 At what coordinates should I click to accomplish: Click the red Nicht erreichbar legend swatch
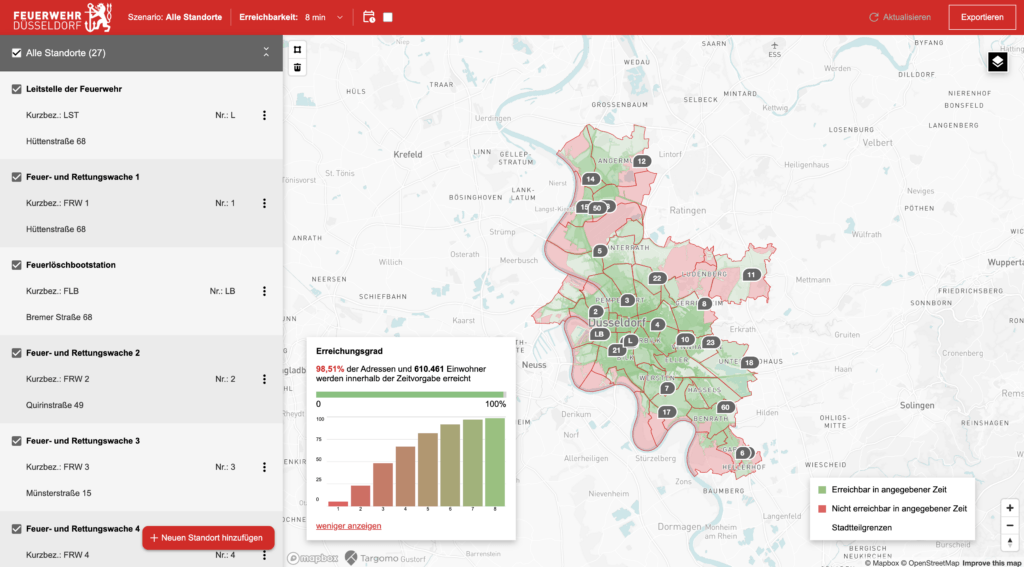click(822, 508)
